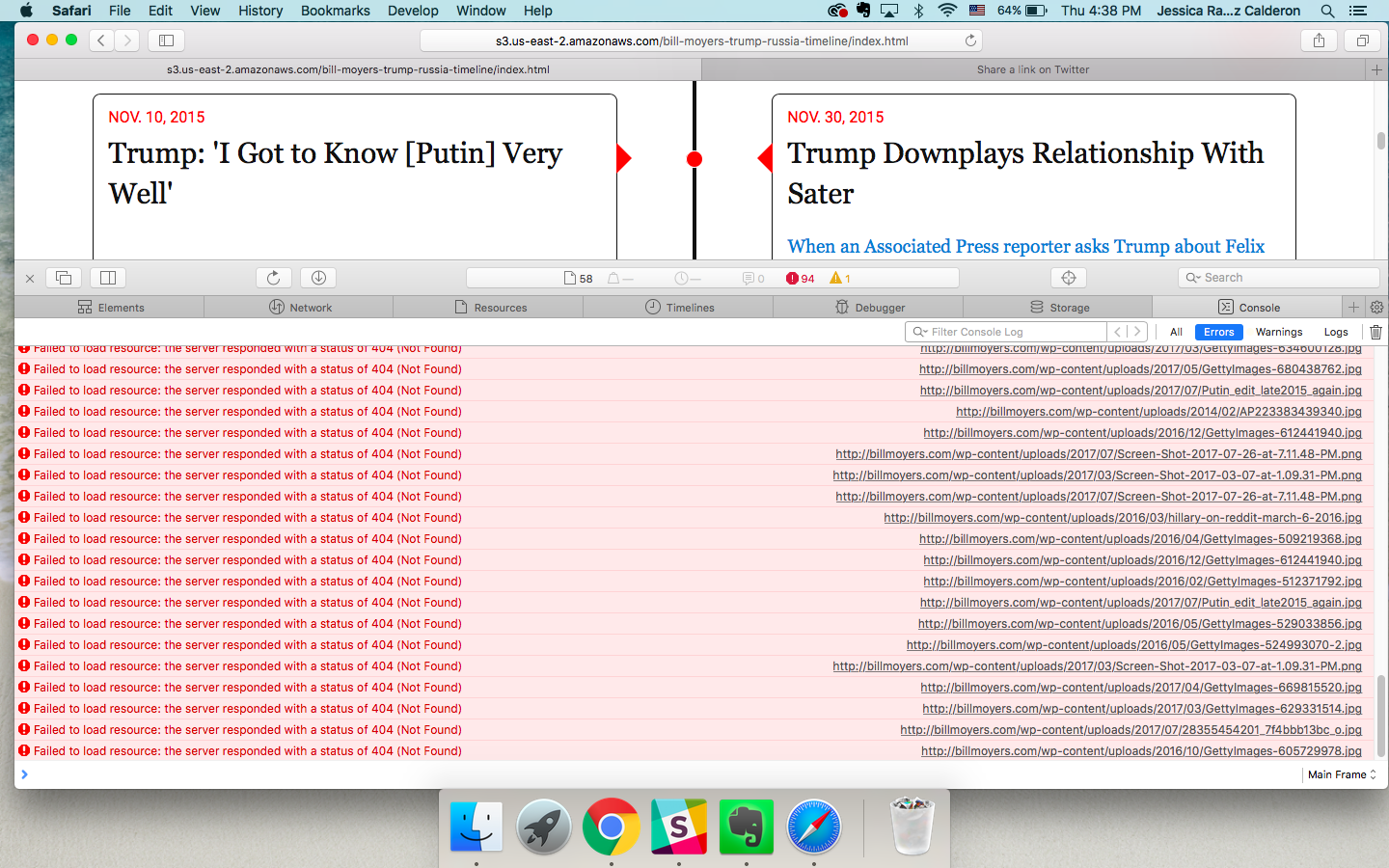Activate the element selection crosshair icon

tap(1068, 278)
